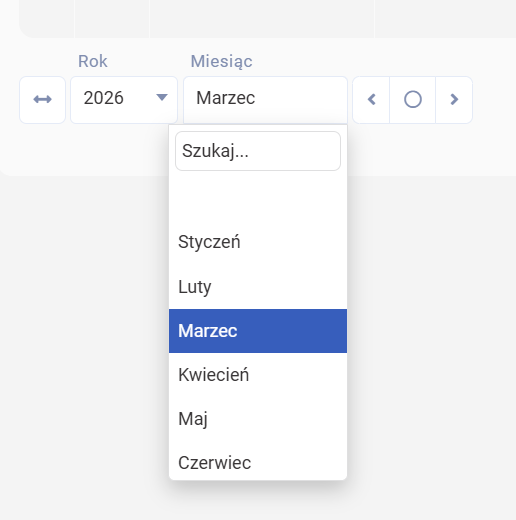Viewport: 516px width, 520px height.
Task: Click the Miesiąc field label
Action: 221,62
